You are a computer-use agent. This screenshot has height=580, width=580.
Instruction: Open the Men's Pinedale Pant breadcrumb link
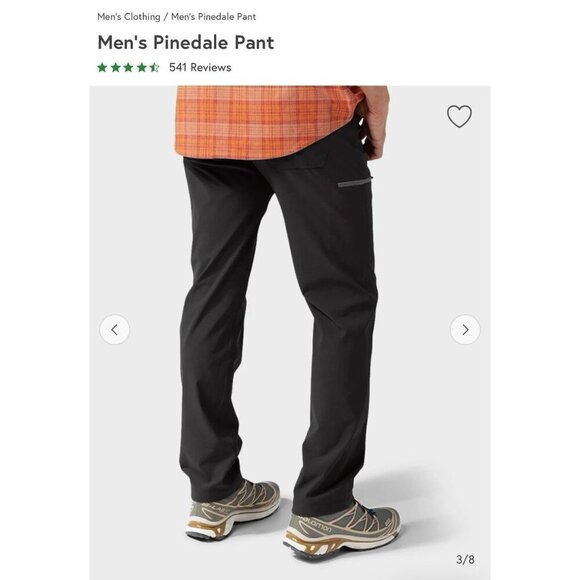pyautogui.click(x=213, y=17)
